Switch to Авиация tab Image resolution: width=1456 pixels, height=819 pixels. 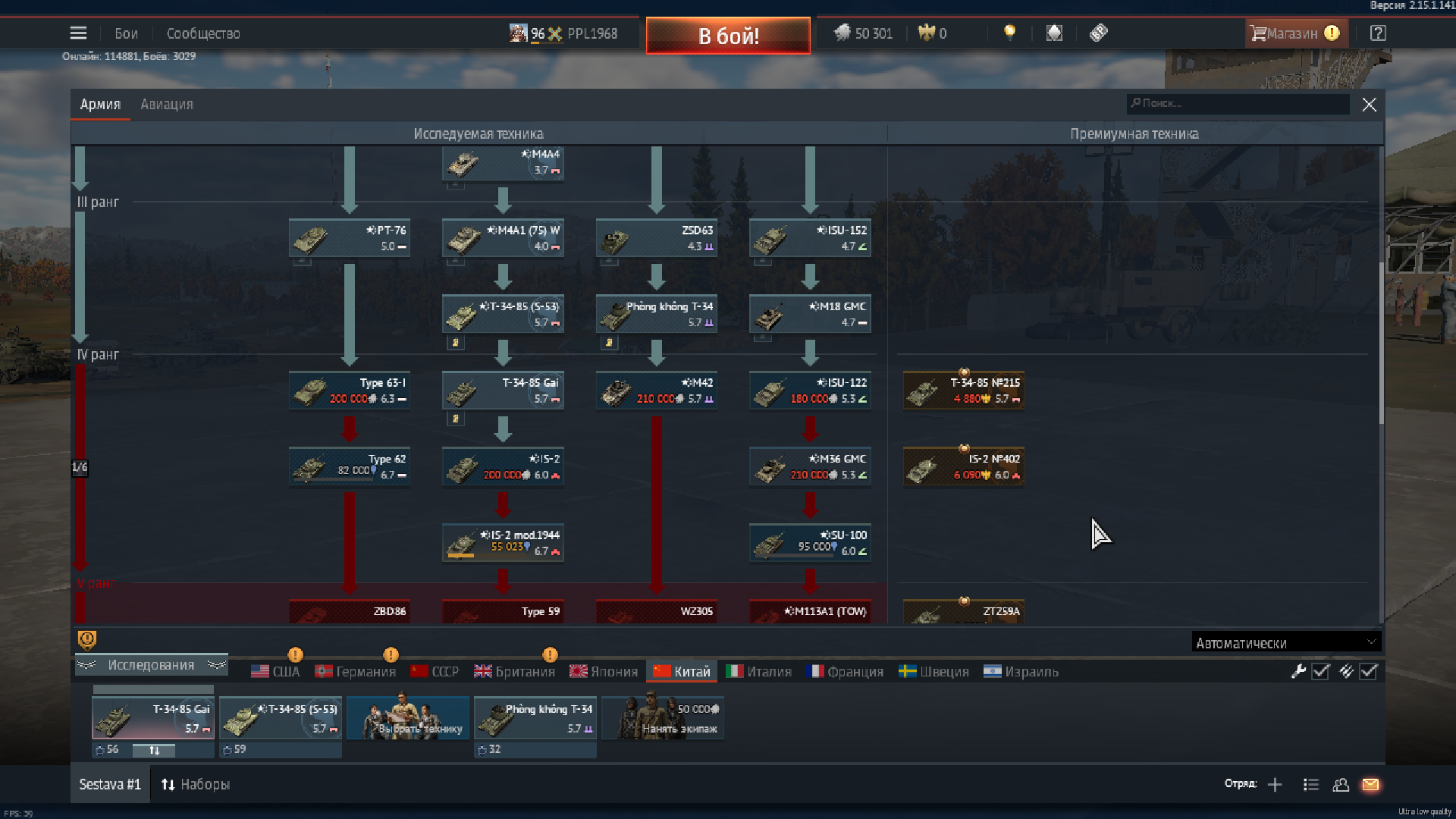[167, 105]
